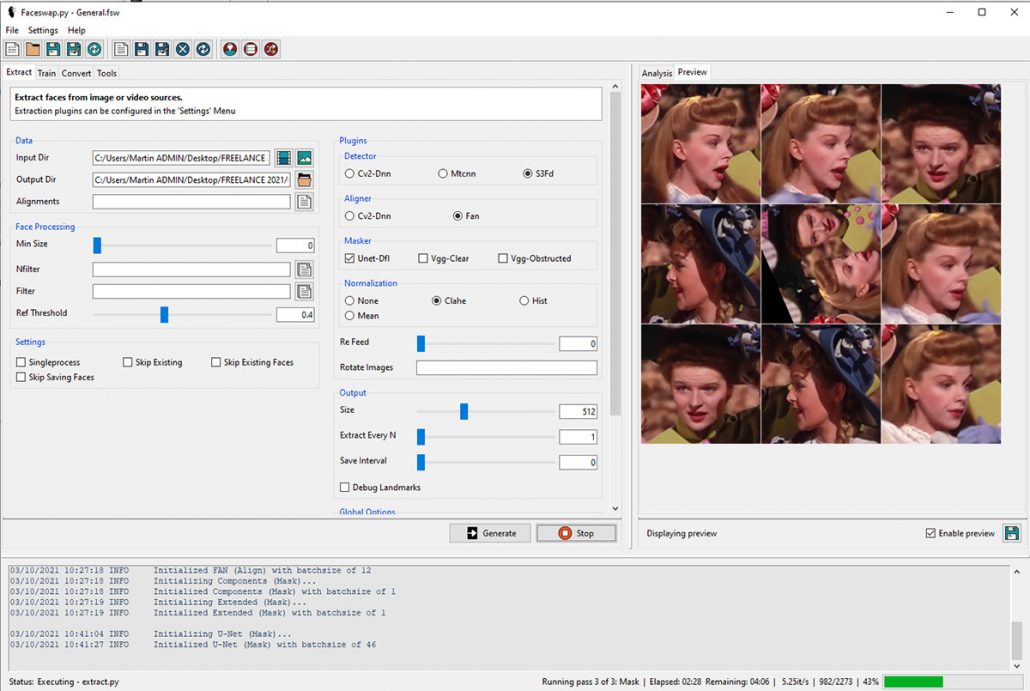Click the Ref Threshold slider handle
1030x691 pixels.
pos(164,315)
